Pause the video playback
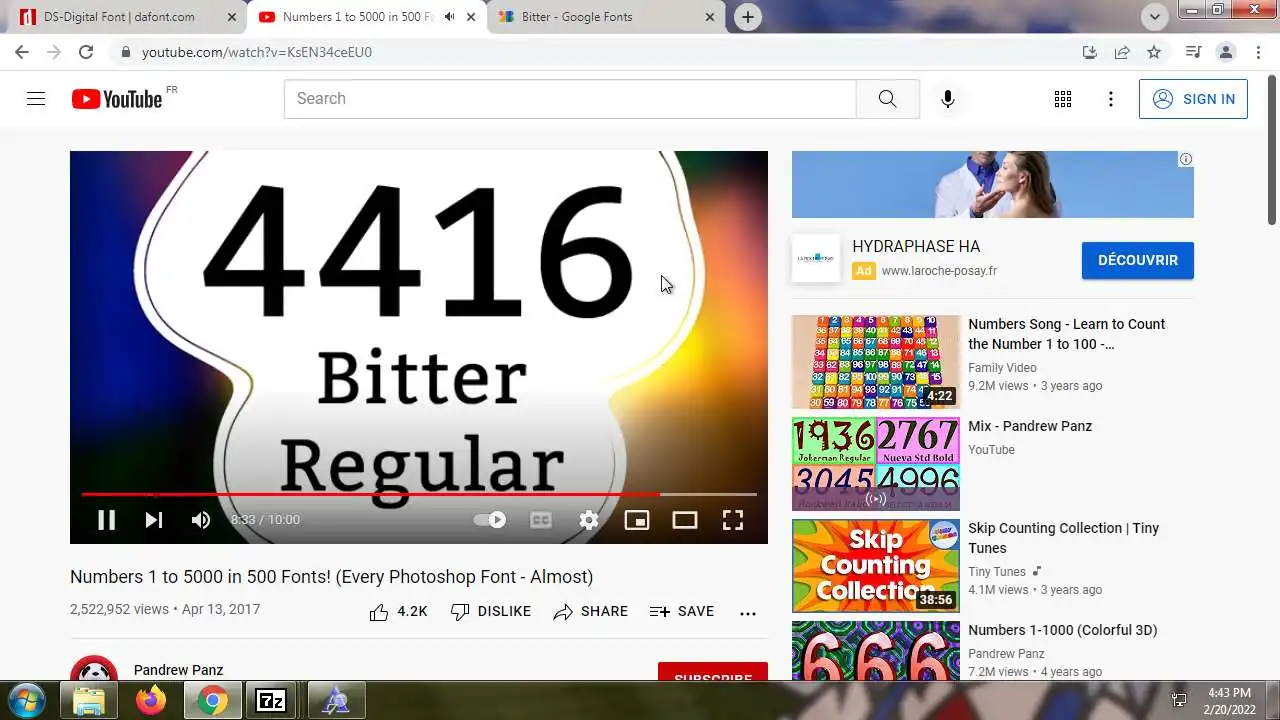This screenshot has width=1280, height=720. coord(106,520)
